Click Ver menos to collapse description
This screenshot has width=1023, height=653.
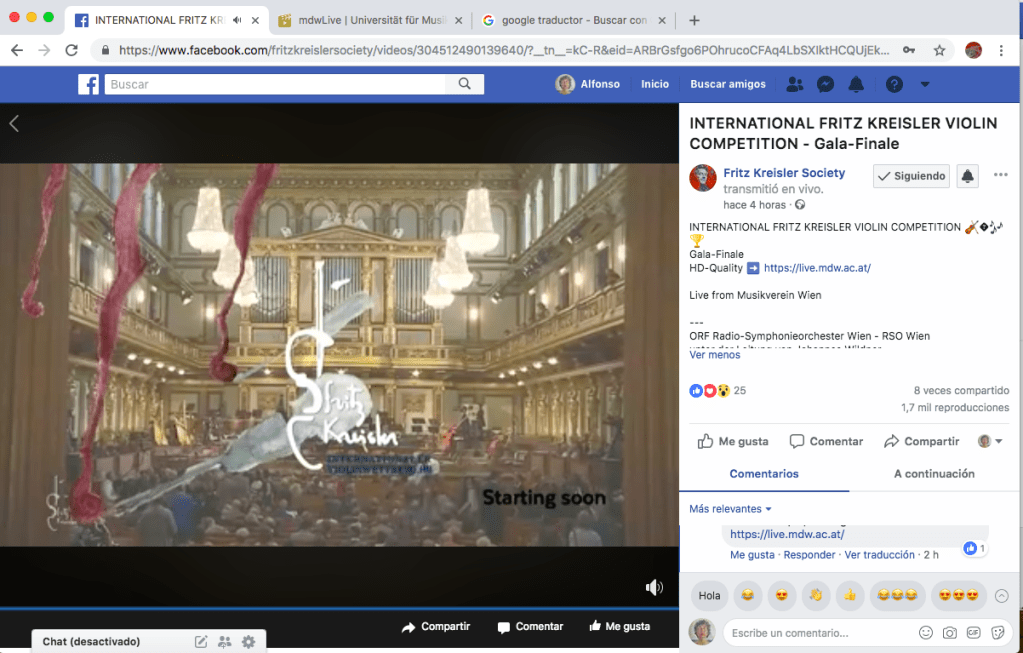coord(714,355)
